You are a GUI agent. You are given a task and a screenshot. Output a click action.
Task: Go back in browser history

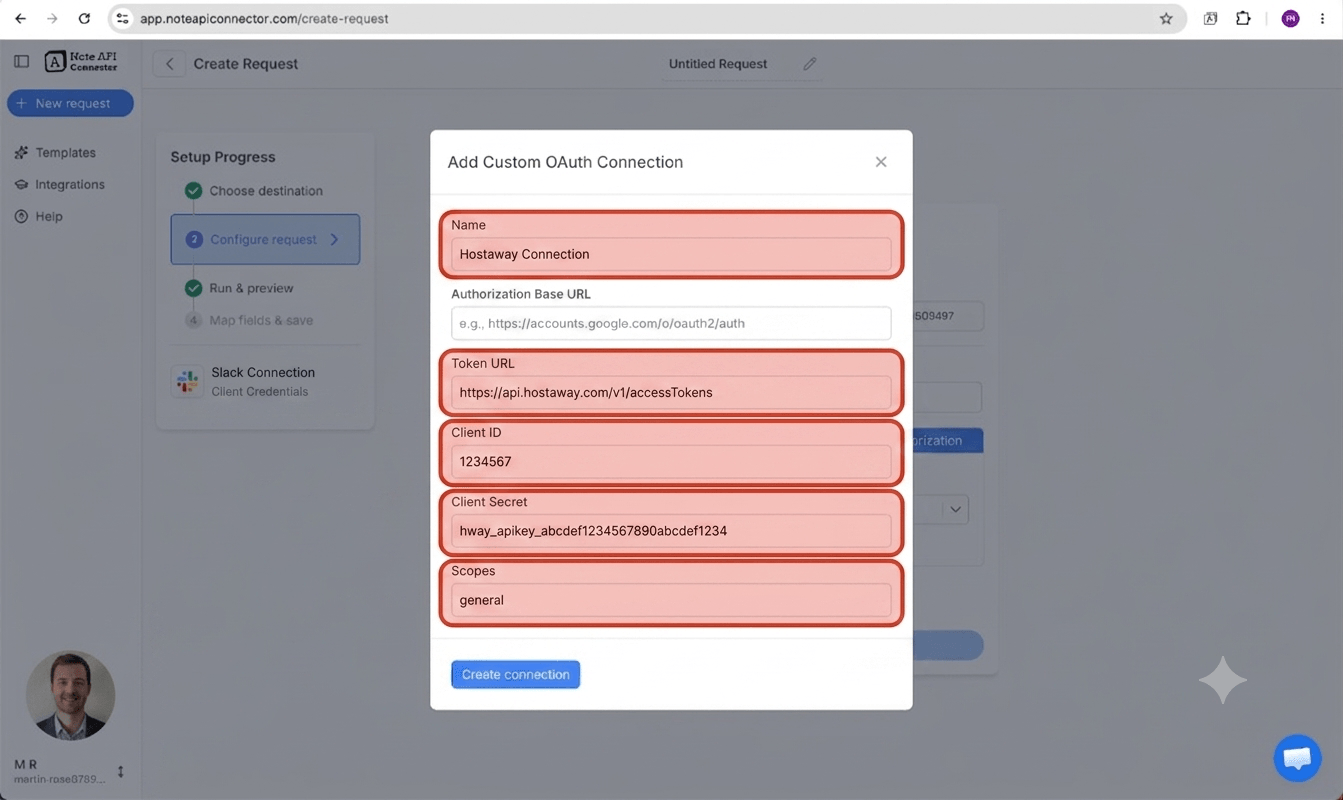(x=20, y=18)
